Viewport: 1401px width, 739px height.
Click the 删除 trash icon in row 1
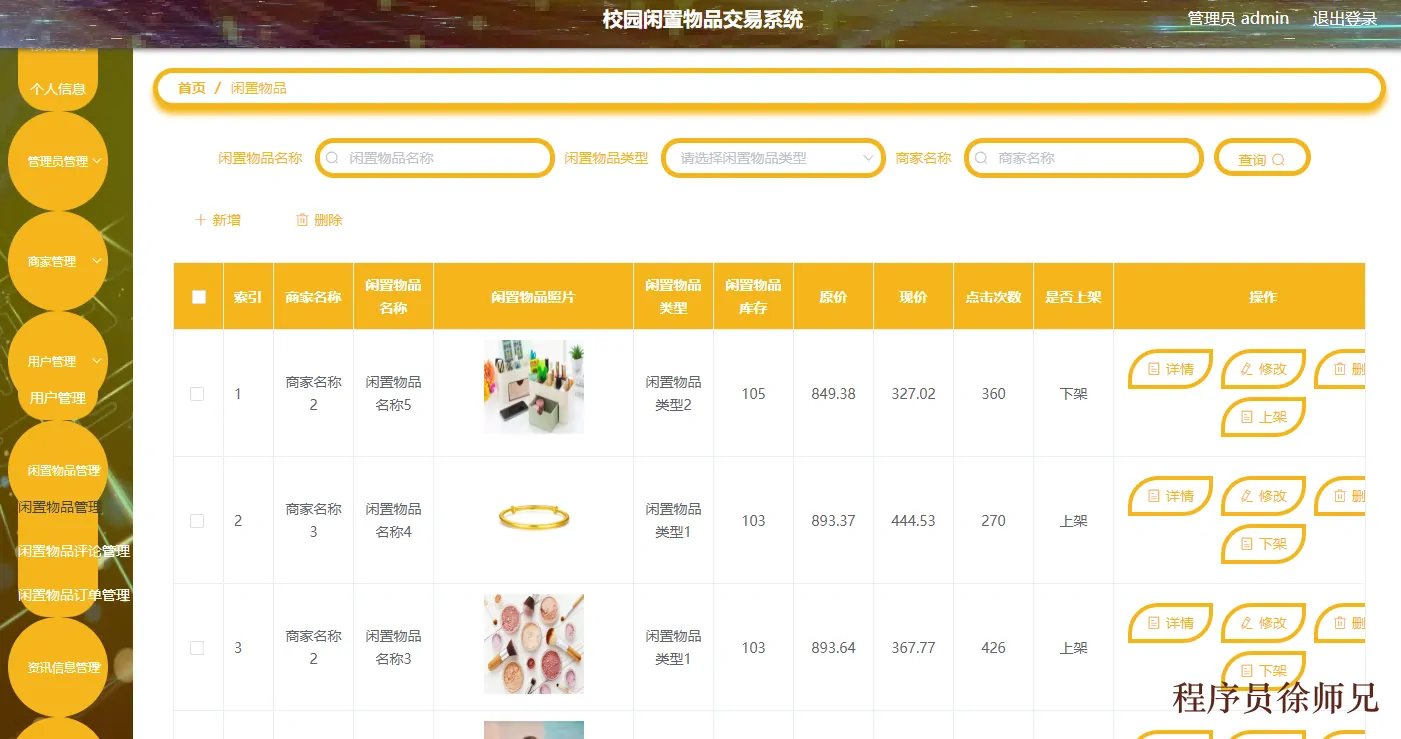[1339, 369]
